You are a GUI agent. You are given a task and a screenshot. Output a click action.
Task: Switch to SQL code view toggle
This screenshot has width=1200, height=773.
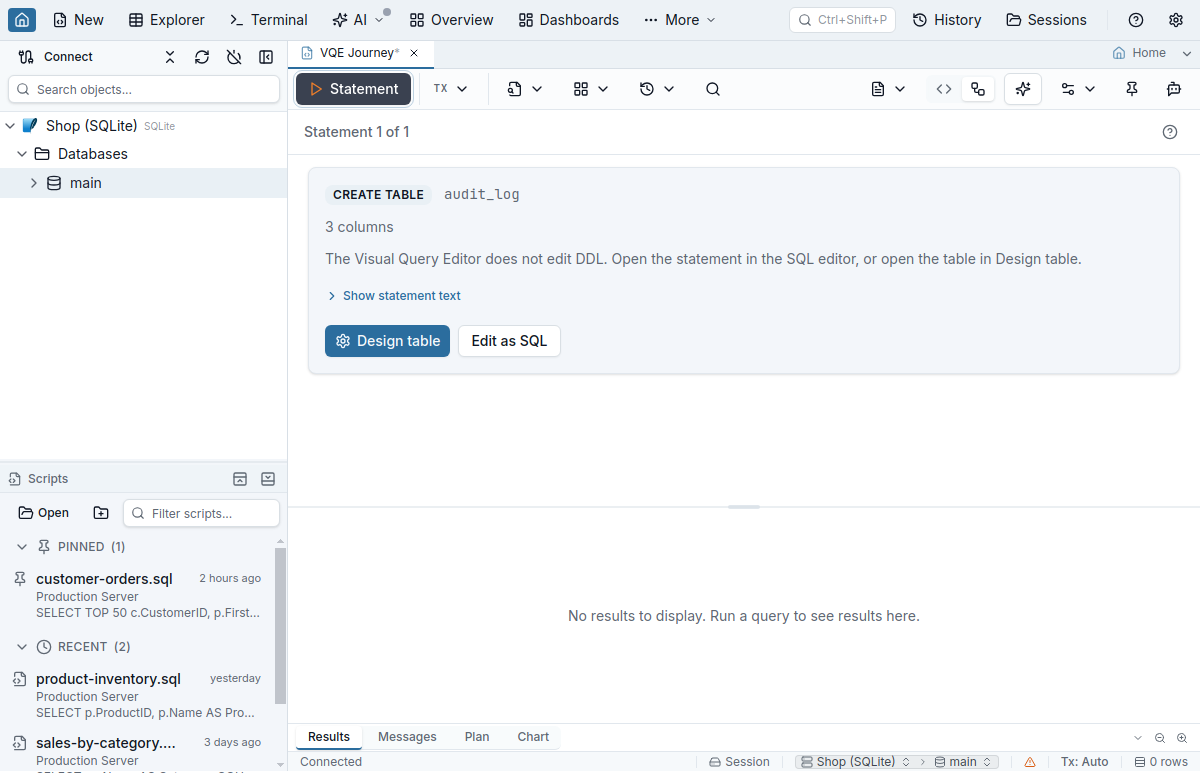pos(944,89)
